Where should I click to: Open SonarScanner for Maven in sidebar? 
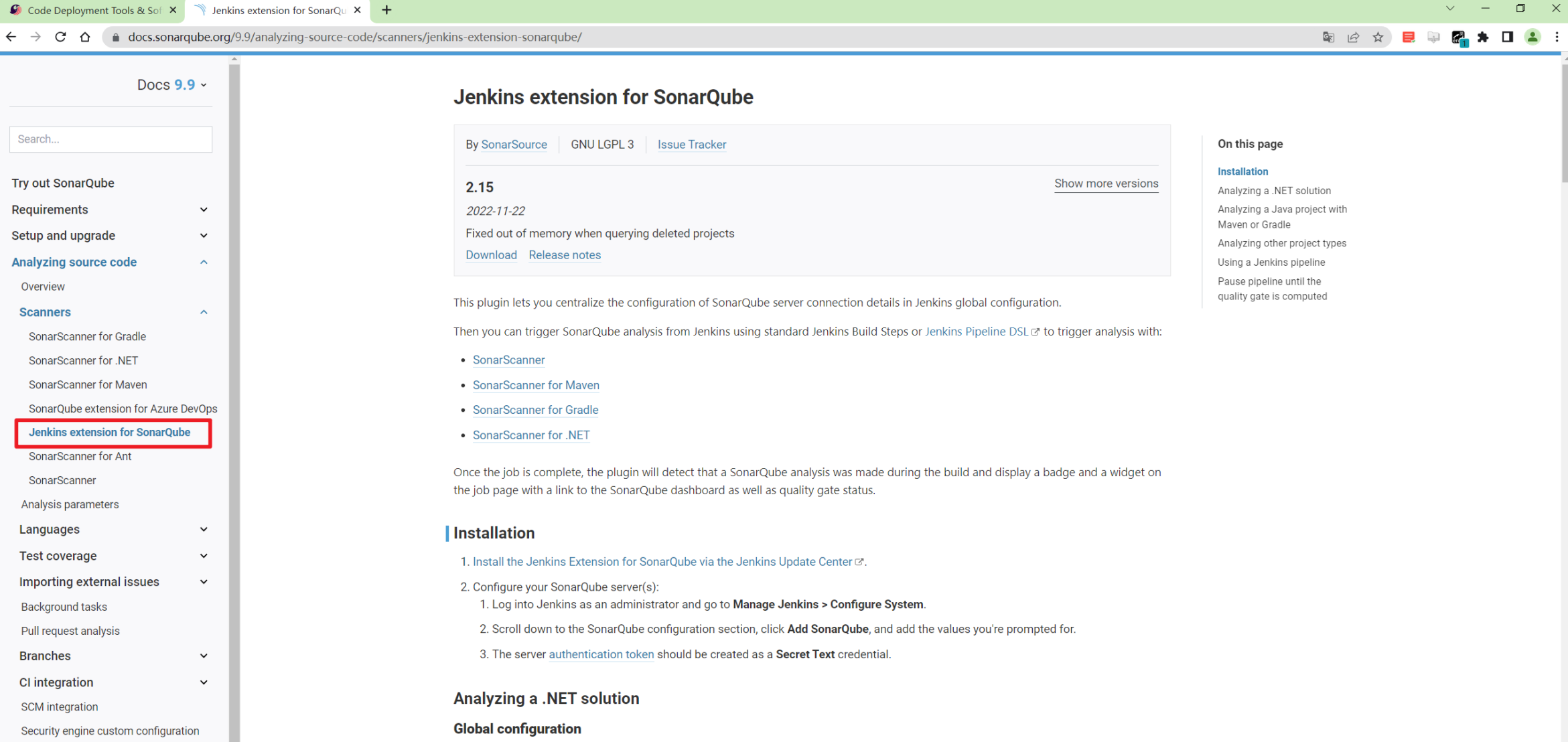tap(88, 384)
